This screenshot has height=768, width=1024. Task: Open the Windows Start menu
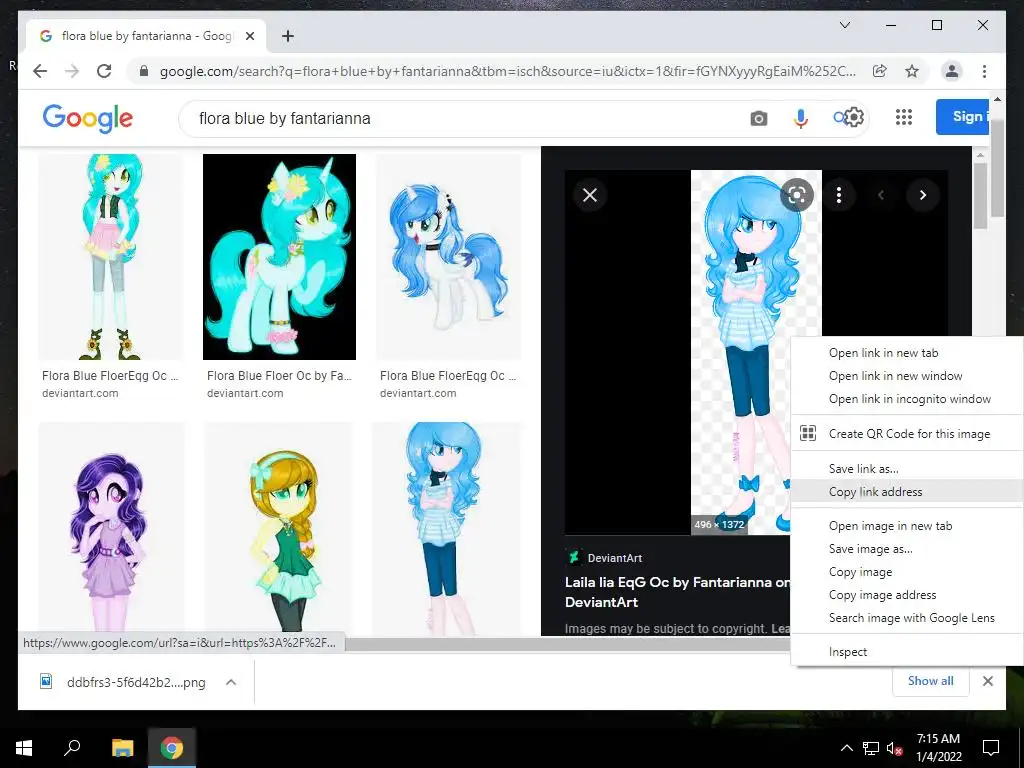[24, 748]
